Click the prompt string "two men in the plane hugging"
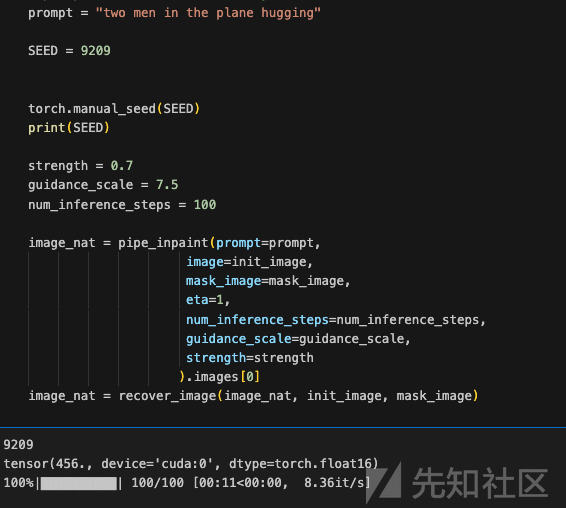This screenshot has height=508, width=566. pos(208,13)
